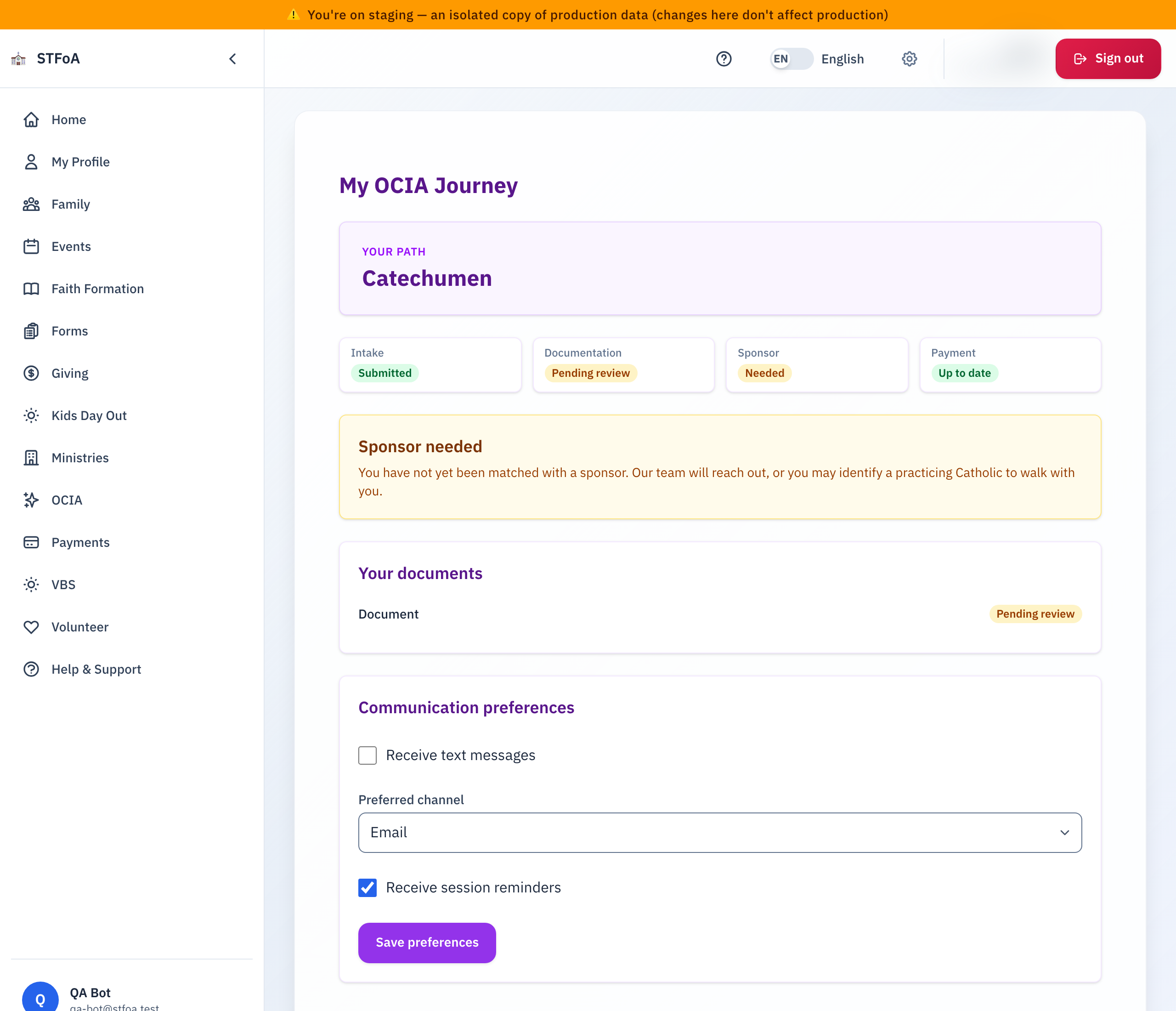Click the VBS sun icon
This screenshot has width=1176, height=1011.
[31, 585]
